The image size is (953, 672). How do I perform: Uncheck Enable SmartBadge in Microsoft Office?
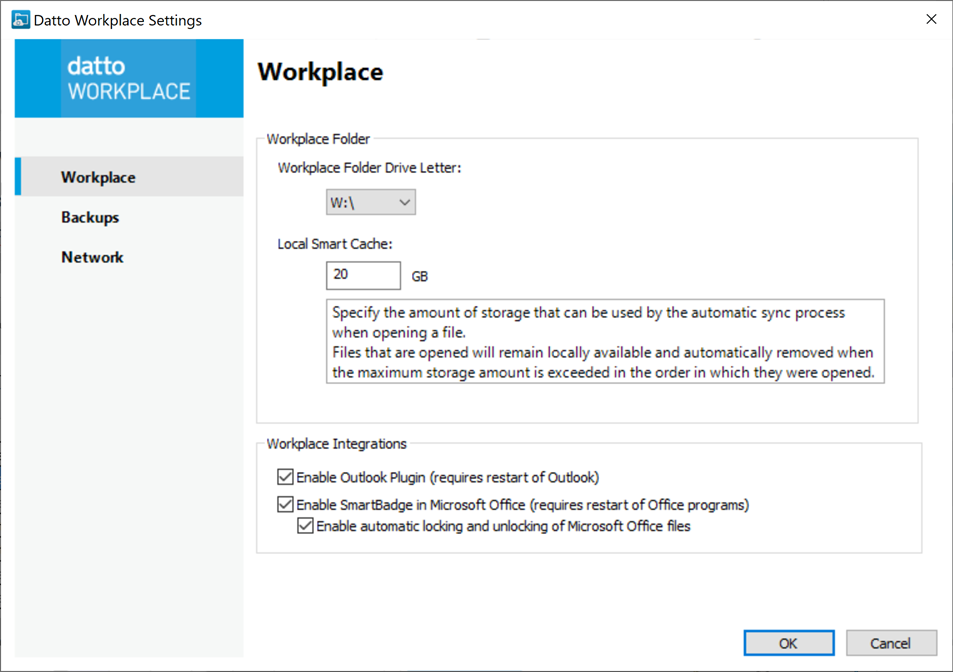[286, 504]
